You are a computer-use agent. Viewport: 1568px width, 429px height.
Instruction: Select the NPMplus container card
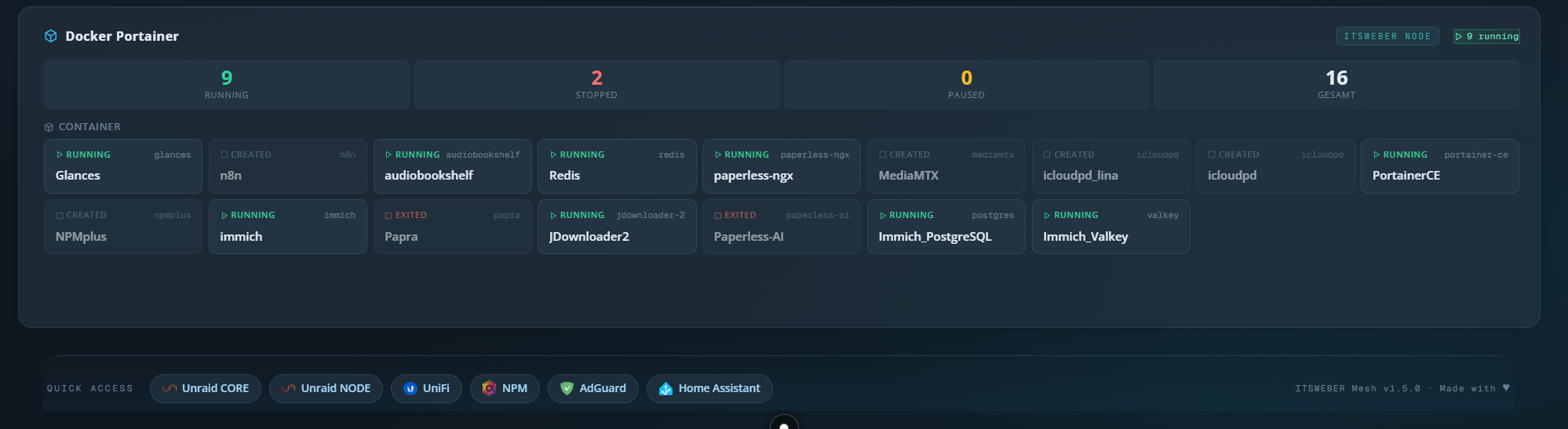click(x=123, y=227)
